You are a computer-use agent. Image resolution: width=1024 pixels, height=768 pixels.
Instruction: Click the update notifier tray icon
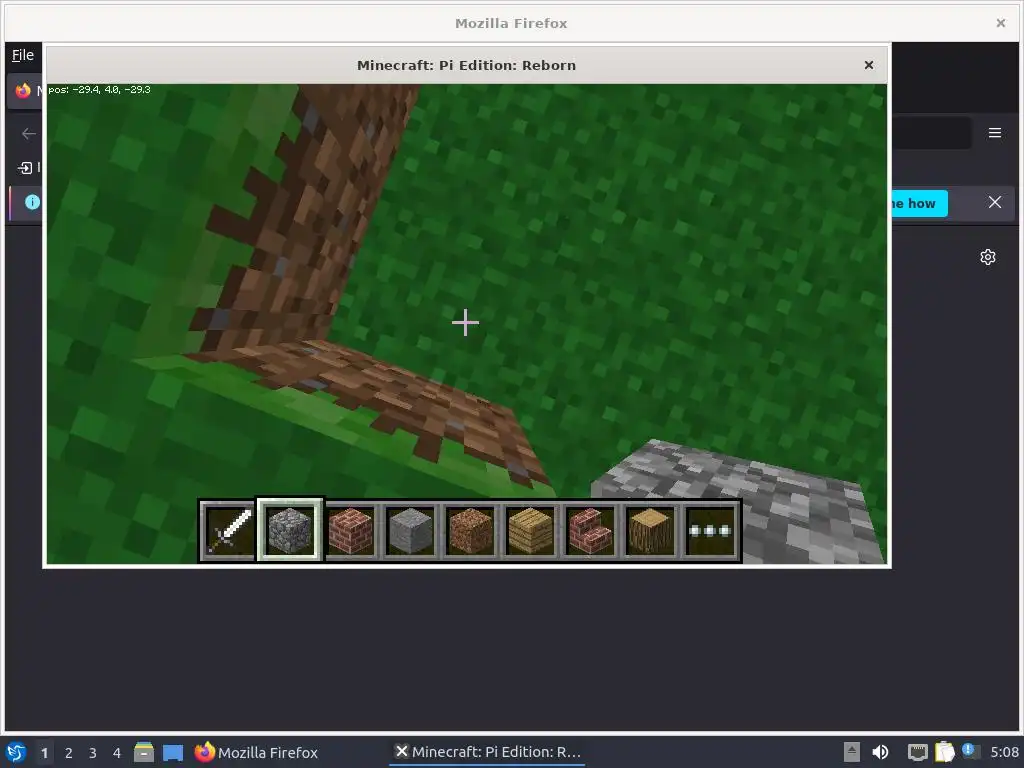point(970,751)
